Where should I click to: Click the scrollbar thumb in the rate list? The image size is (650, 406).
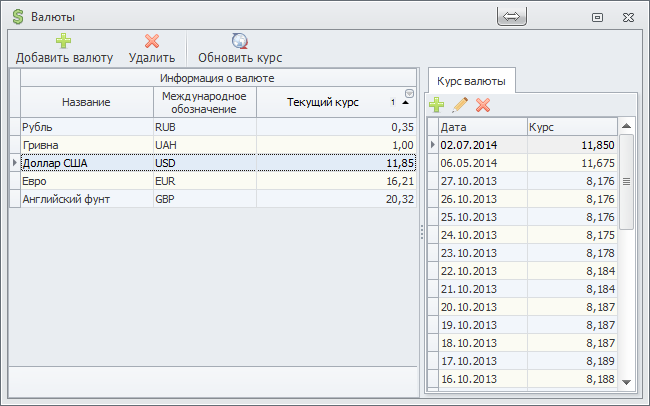coord(626,181)
